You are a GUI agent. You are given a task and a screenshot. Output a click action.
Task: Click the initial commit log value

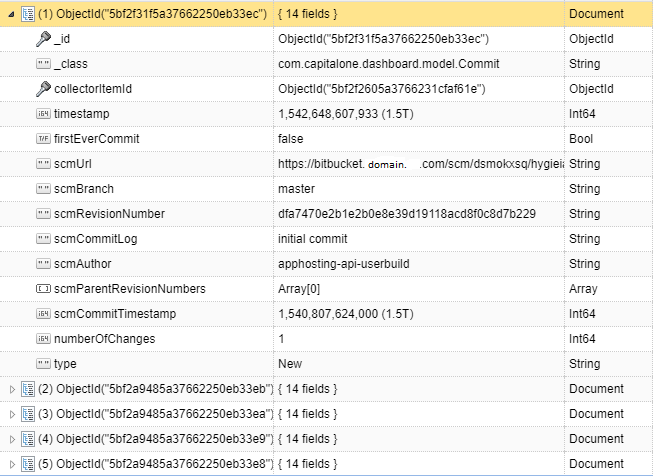(313, 239)
